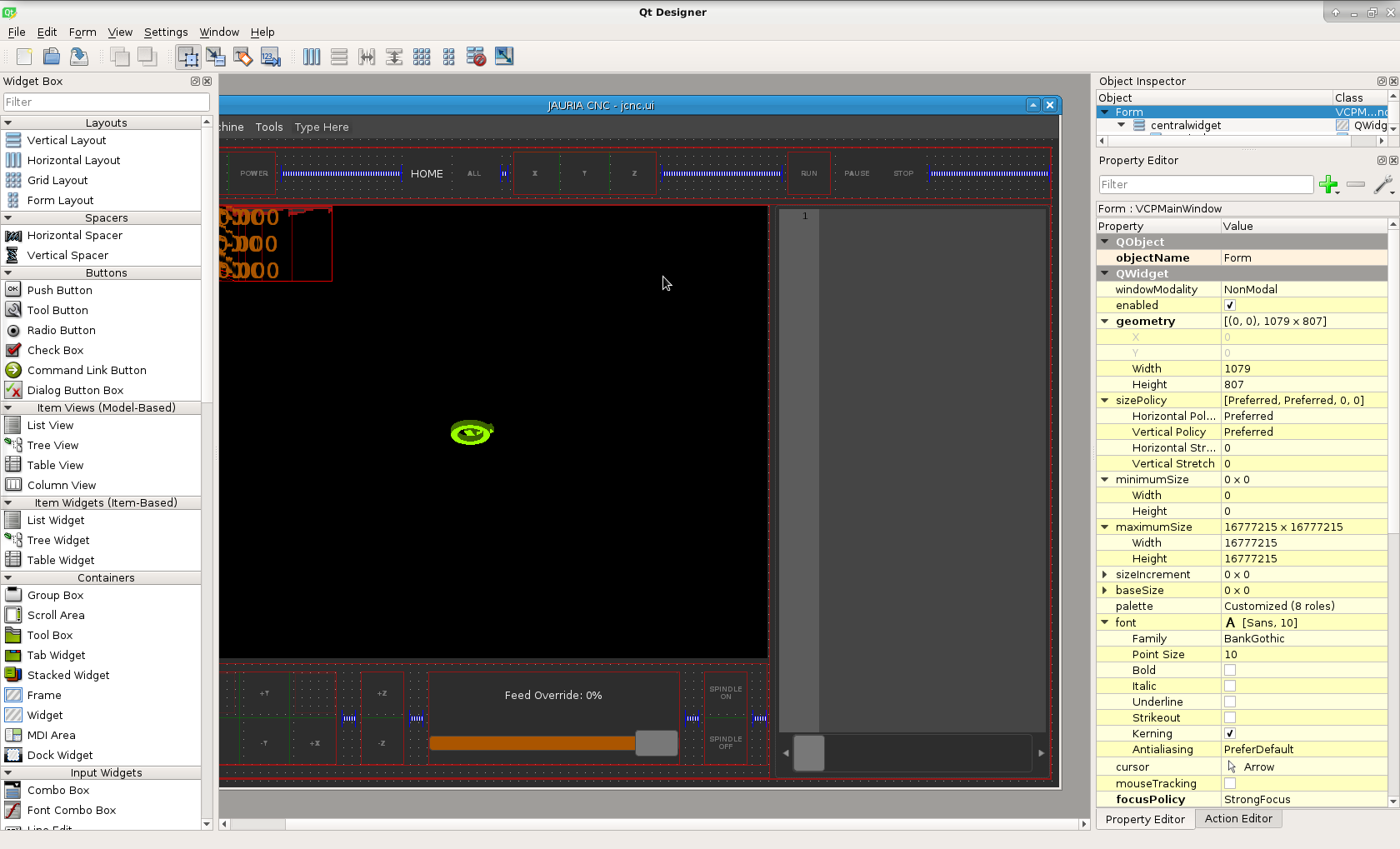The image size is (1400, 849).
Task: Click the Property Editor filter field
Action: click(1206, 184)
